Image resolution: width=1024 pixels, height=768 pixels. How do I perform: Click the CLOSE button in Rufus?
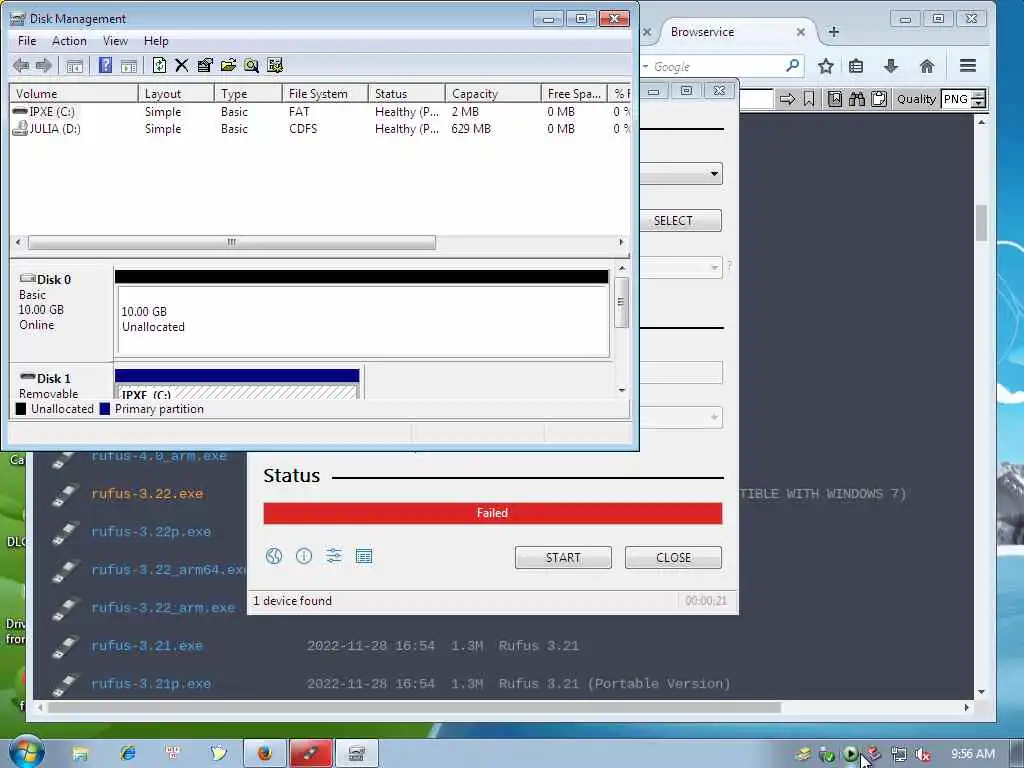coord(673,558)
